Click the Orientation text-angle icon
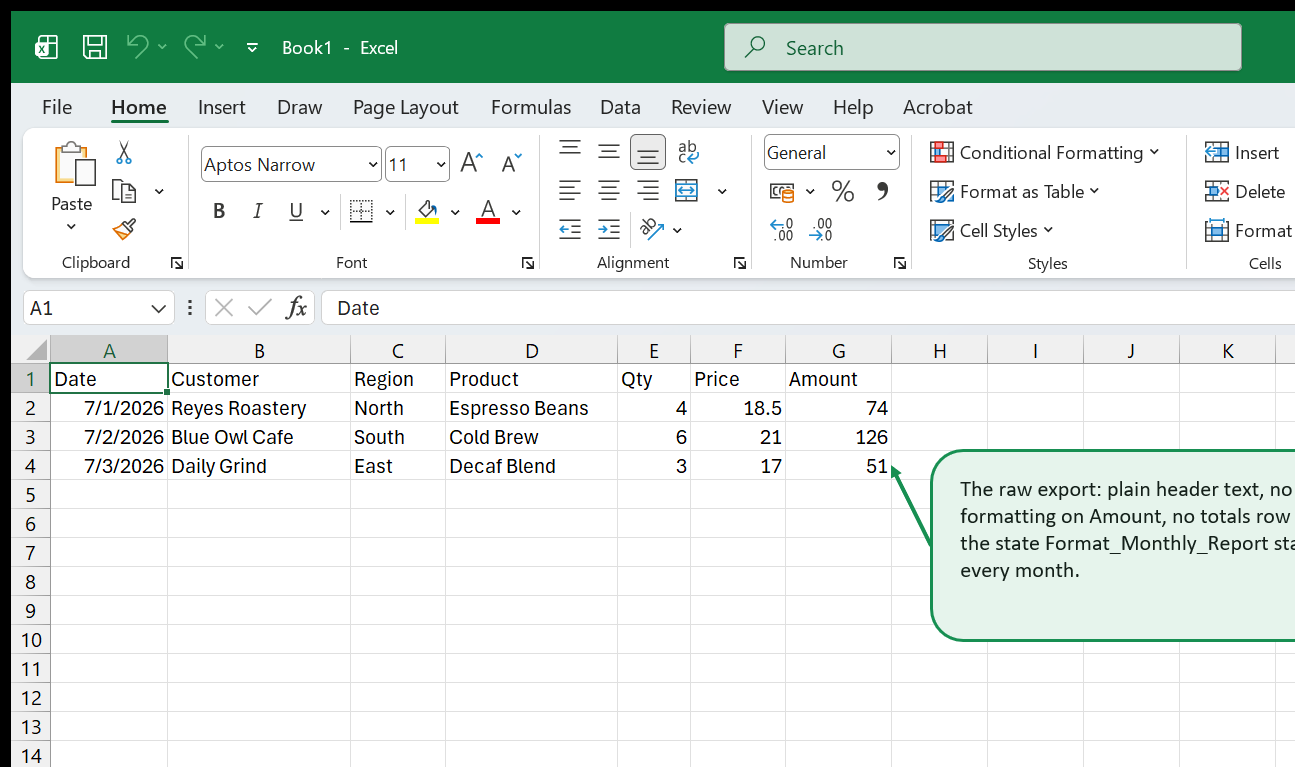 [652, 229]
